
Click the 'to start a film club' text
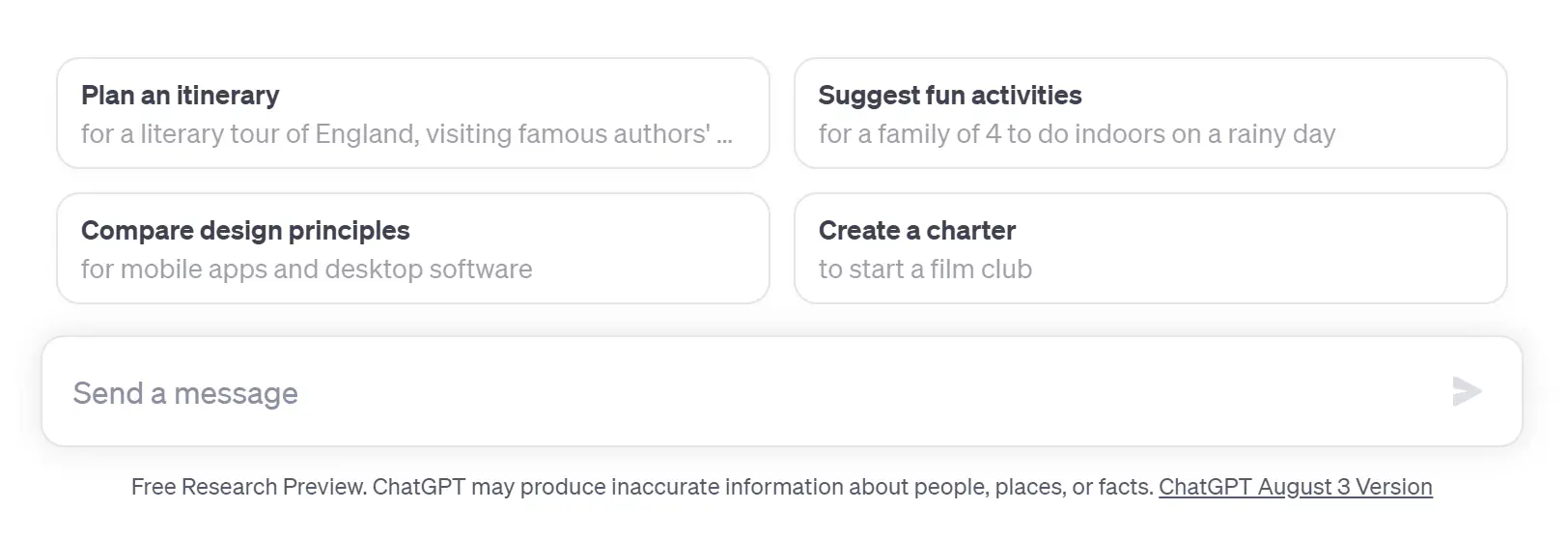[x=925, y=269]
